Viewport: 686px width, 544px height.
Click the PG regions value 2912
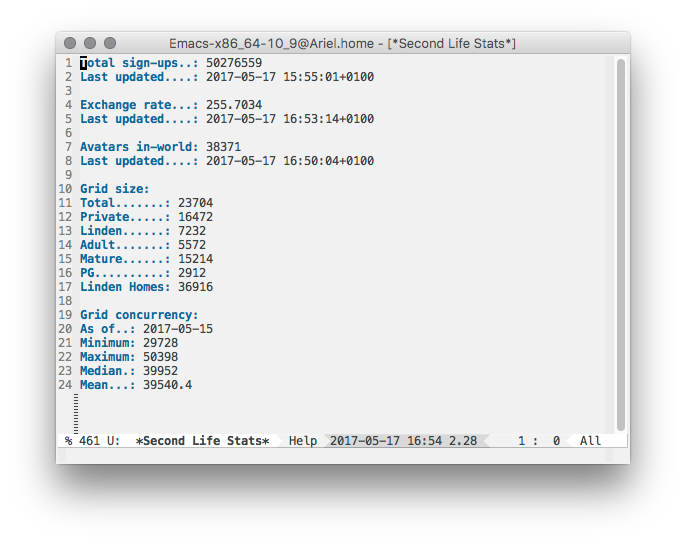(x=192, y=273)
